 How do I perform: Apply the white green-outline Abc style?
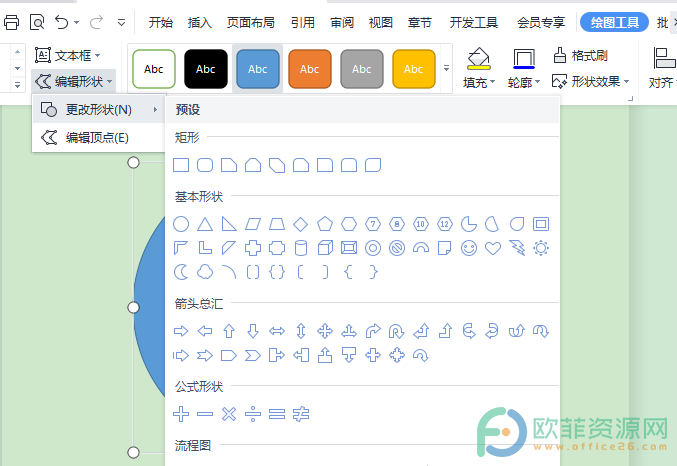(154, 69)
